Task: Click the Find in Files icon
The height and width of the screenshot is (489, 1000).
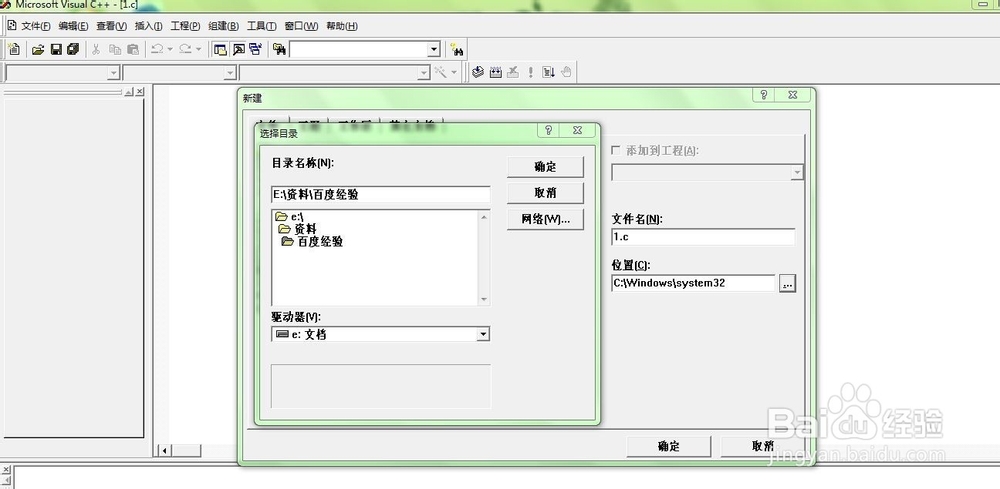Action: (279, 49)
